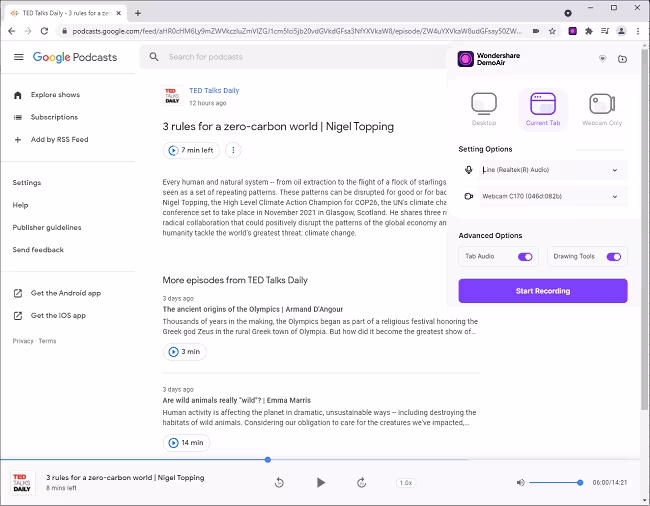Rewind 10 seconds in player
The height and width of the screenshot is (506, 650).
click(x=279, y=483)
